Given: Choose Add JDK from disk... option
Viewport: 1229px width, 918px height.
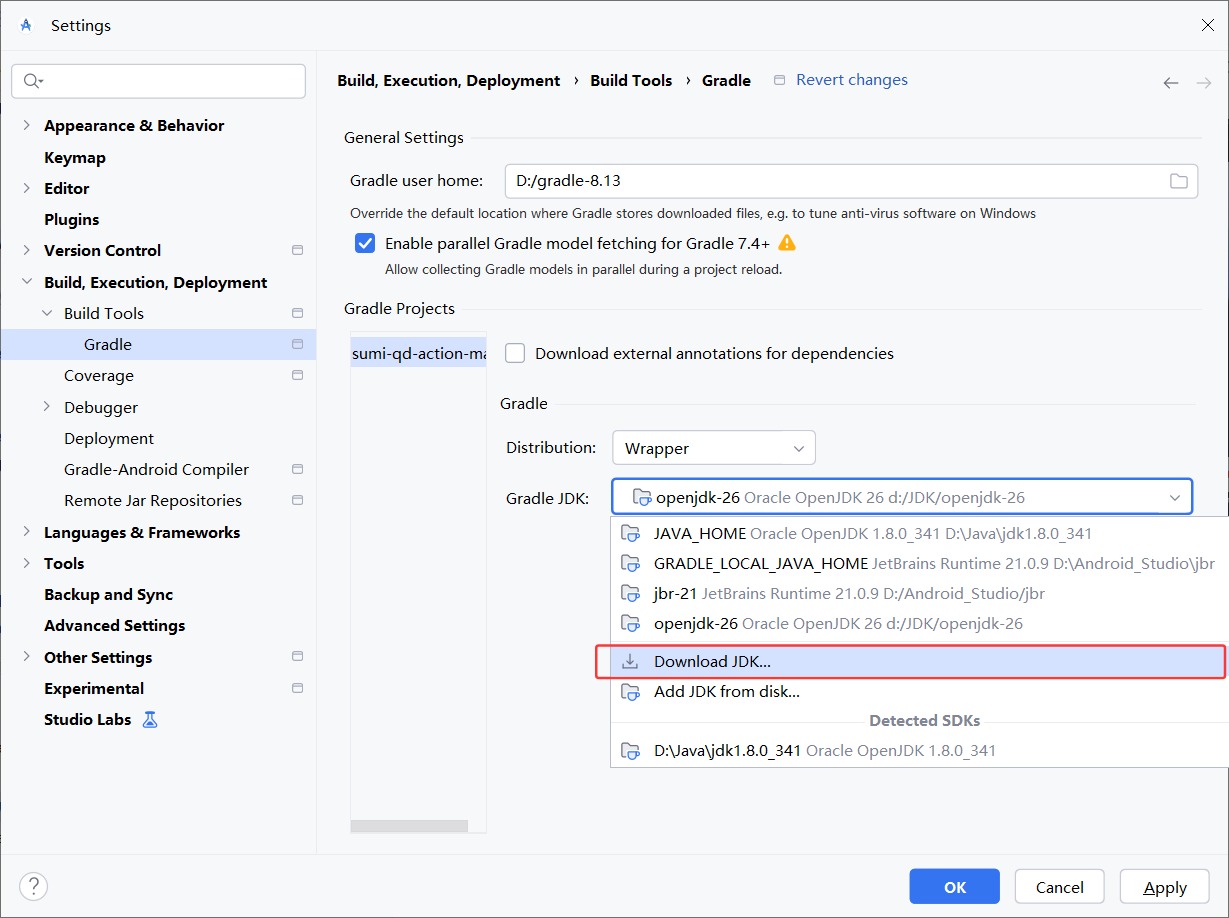Looking at the screenshot, I should tap(919, 691).
